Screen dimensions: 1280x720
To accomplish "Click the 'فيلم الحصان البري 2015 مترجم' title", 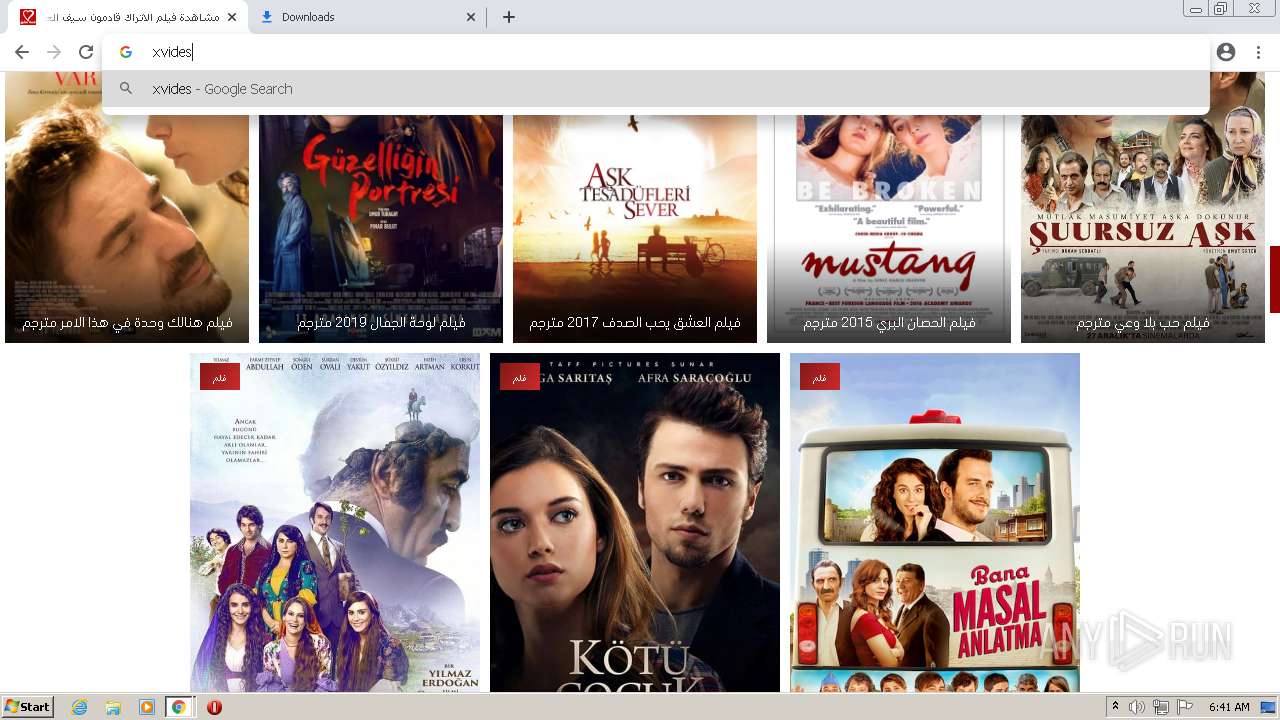I will pyautogui.click(x=889, y=323).
